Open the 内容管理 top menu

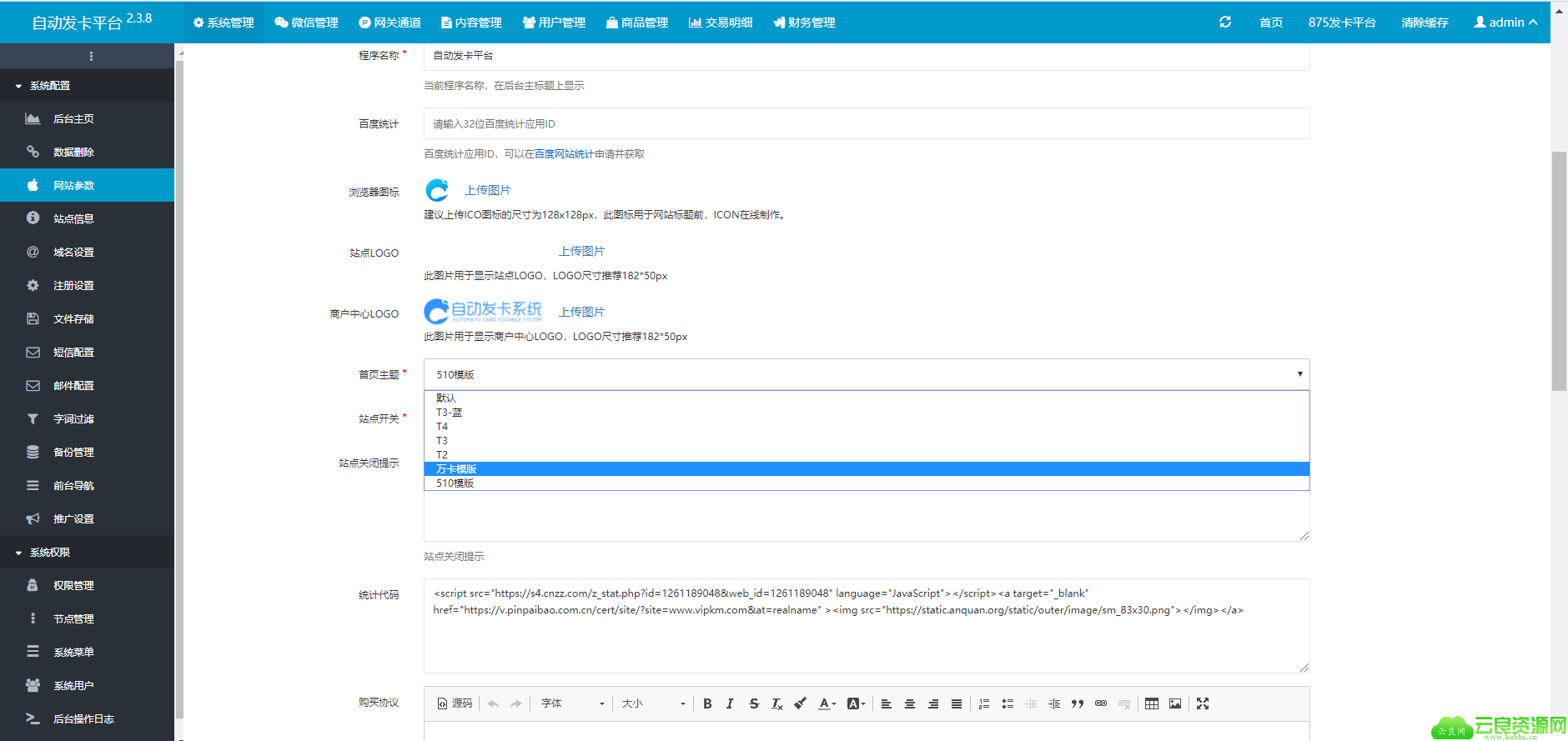(x=471, y=23)
